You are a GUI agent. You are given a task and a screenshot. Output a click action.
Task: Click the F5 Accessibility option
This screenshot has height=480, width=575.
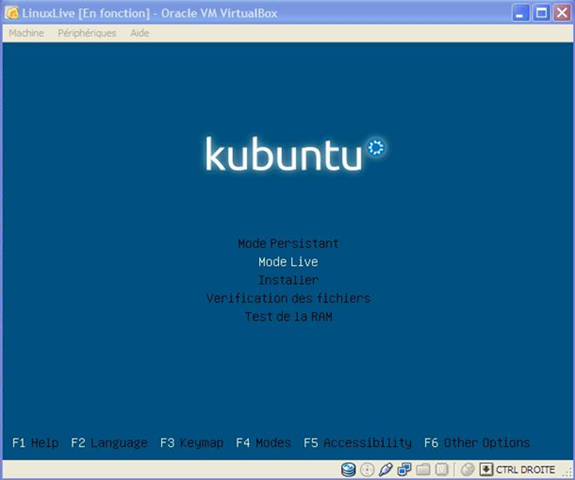(x=358, y=443)
